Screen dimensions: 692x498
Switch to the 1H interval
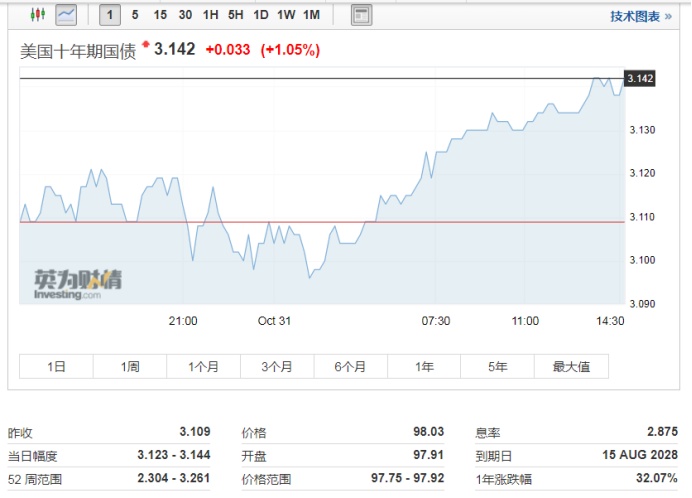(x=210, y=15)
